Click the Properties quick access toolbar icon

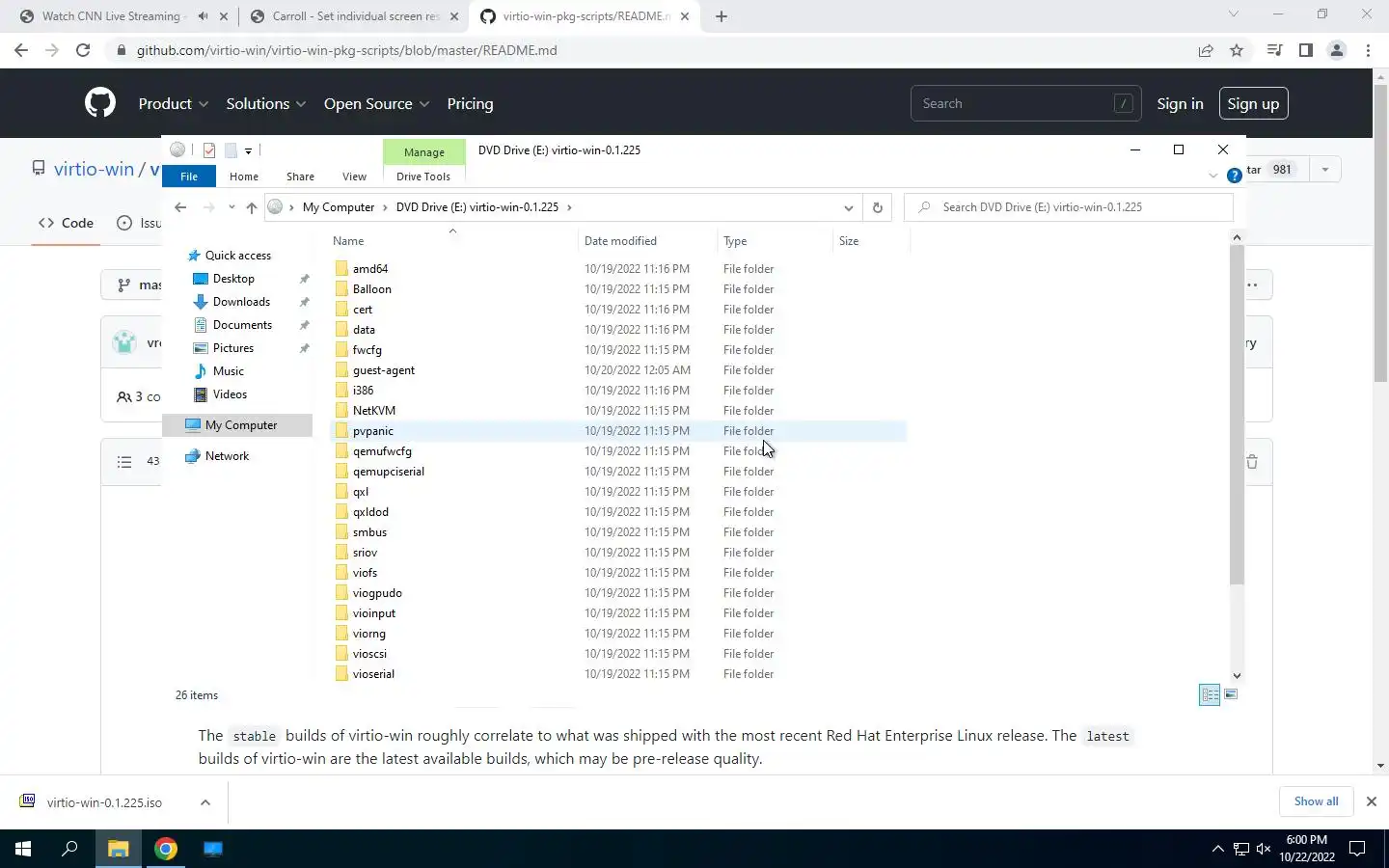tap(209, 150)
